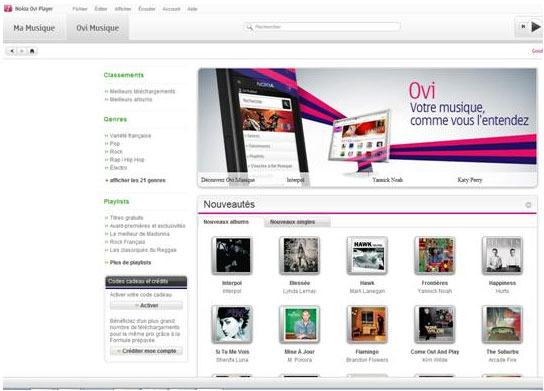Select the Yannick Noah banner item
The width and height of the screenshot is (544, 391).
coord(388,180)
